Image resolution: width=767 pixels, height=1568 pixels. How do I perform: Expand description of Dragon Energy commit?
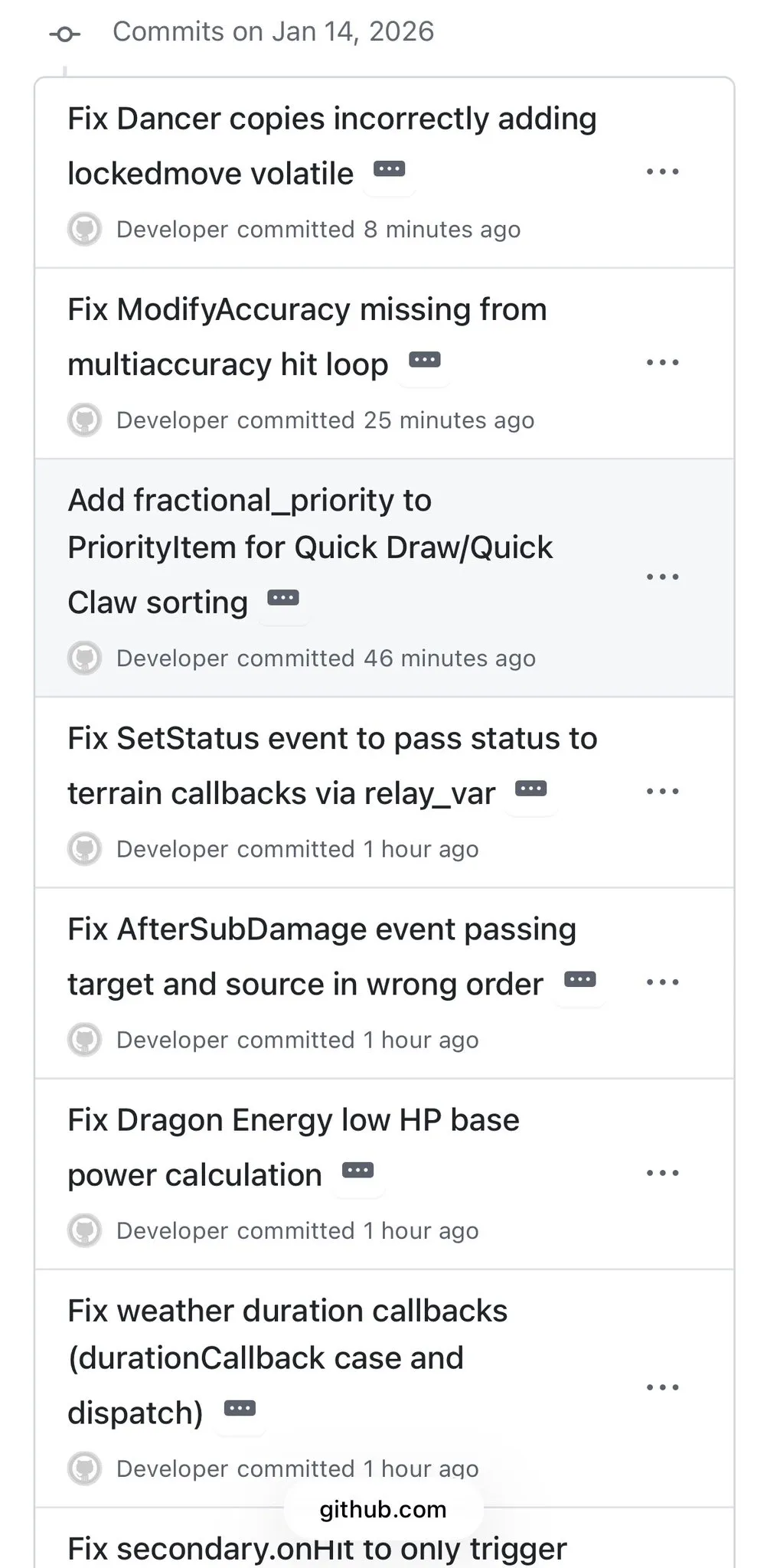point(357,1171)
